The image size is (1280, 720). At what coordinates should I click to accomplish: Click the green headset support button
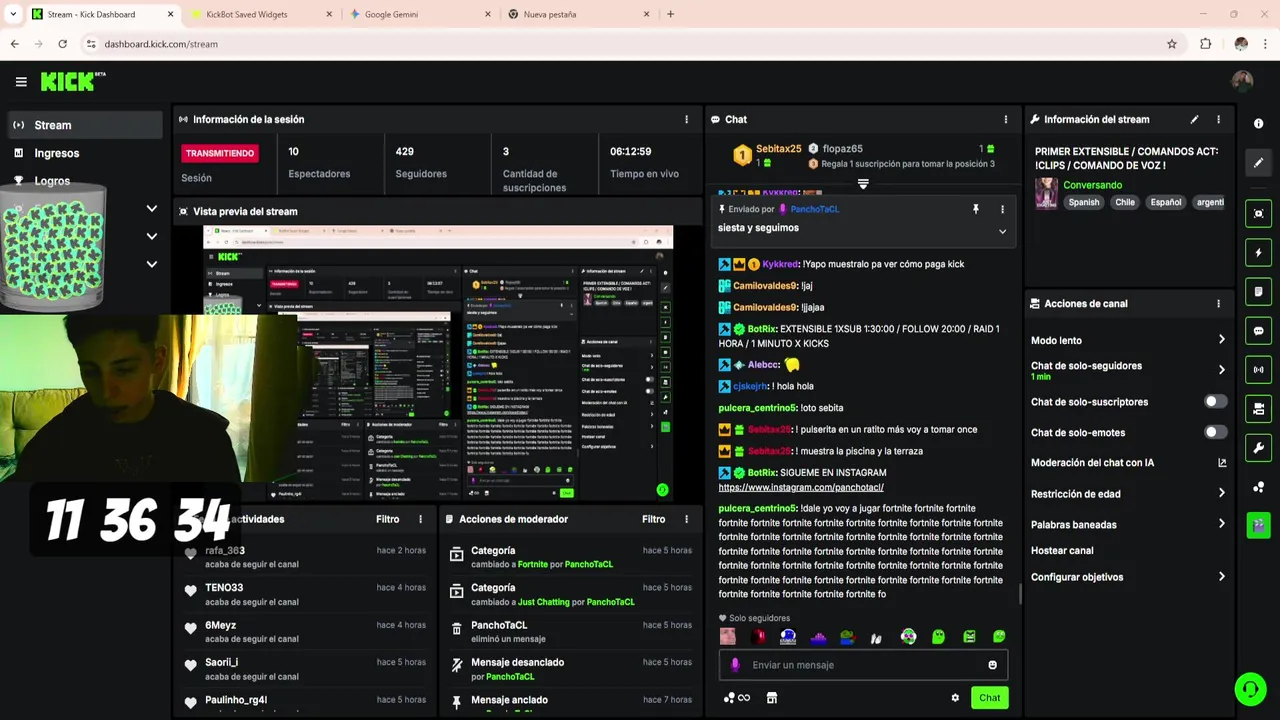pos(1250,689)
